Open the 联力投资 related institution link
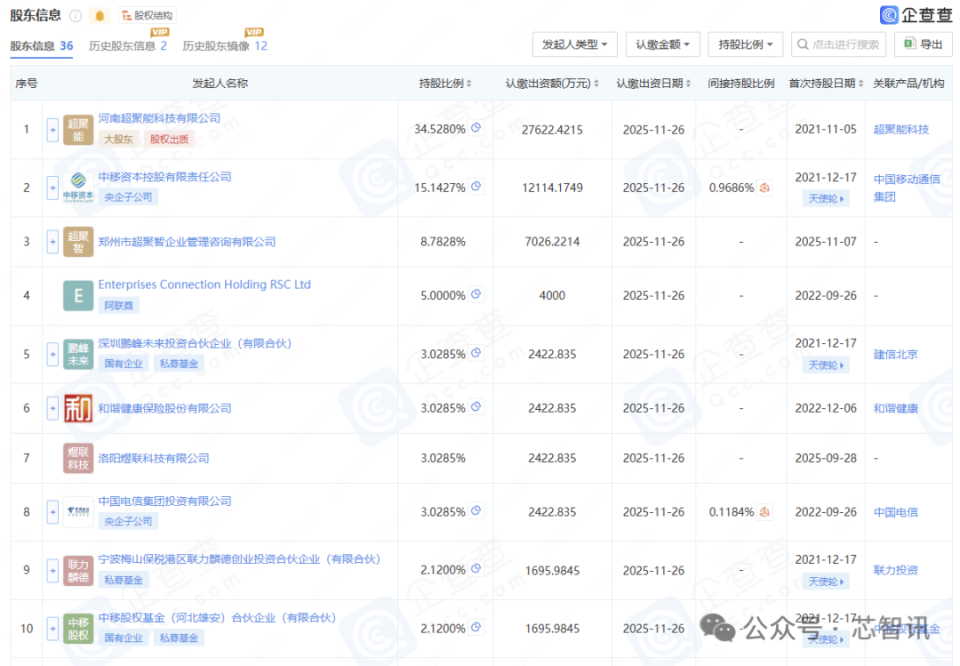 point(896,571)
